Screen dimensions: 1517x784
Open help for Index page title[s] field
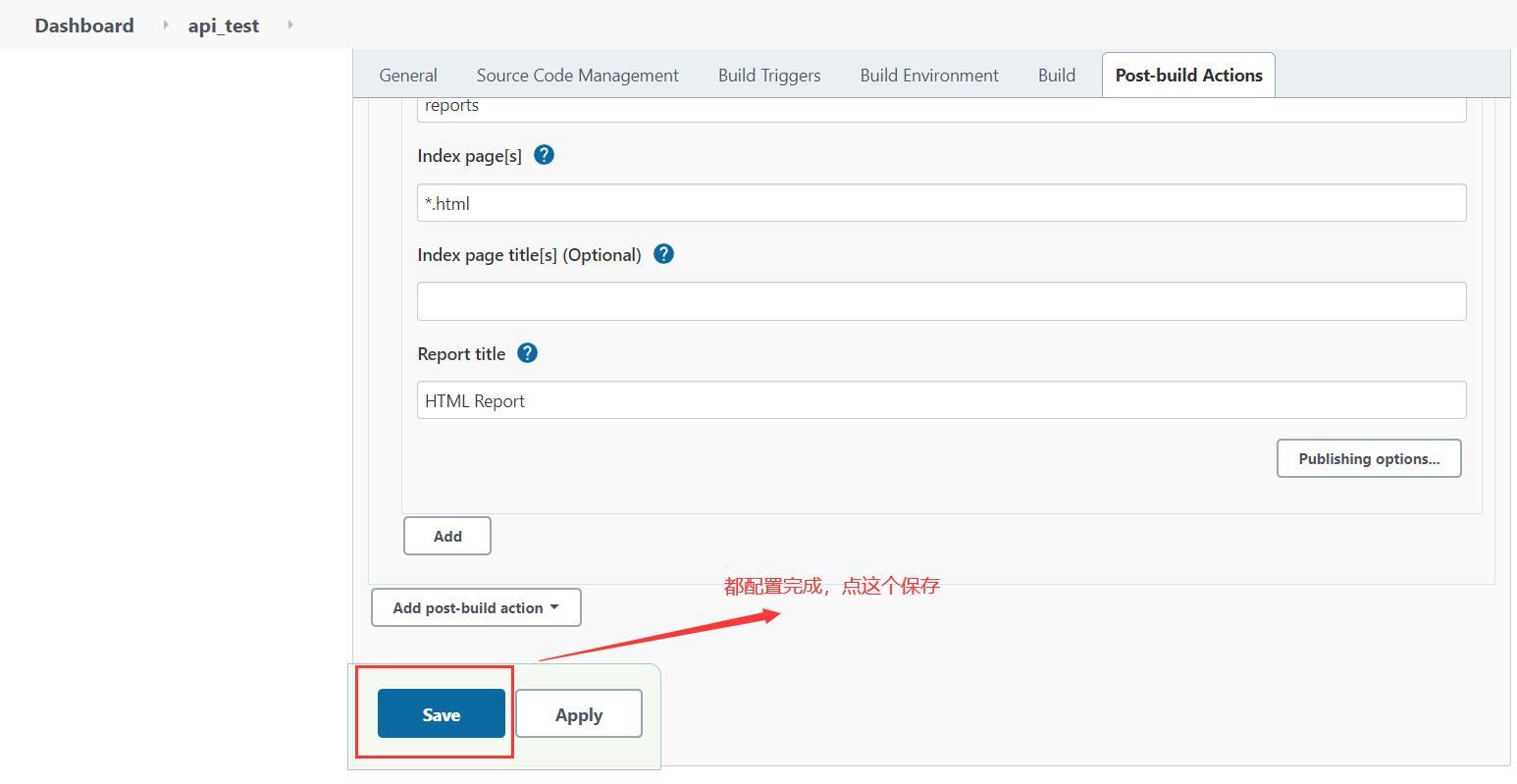tap(663, 254)
